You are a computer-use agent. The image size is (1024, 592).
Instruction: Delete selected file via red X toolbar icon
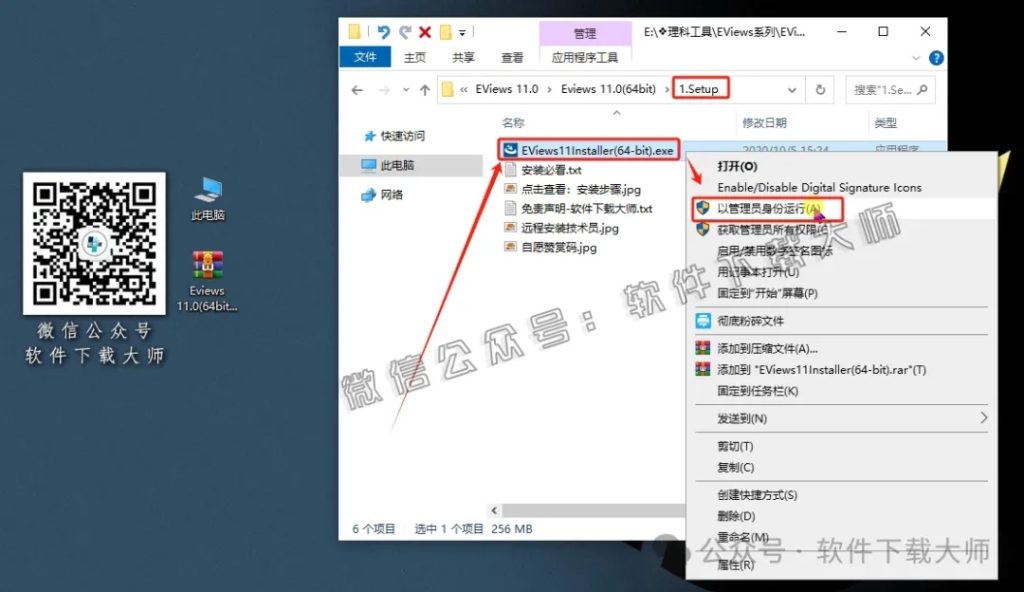pyautogui.click(x=425, y=31)
